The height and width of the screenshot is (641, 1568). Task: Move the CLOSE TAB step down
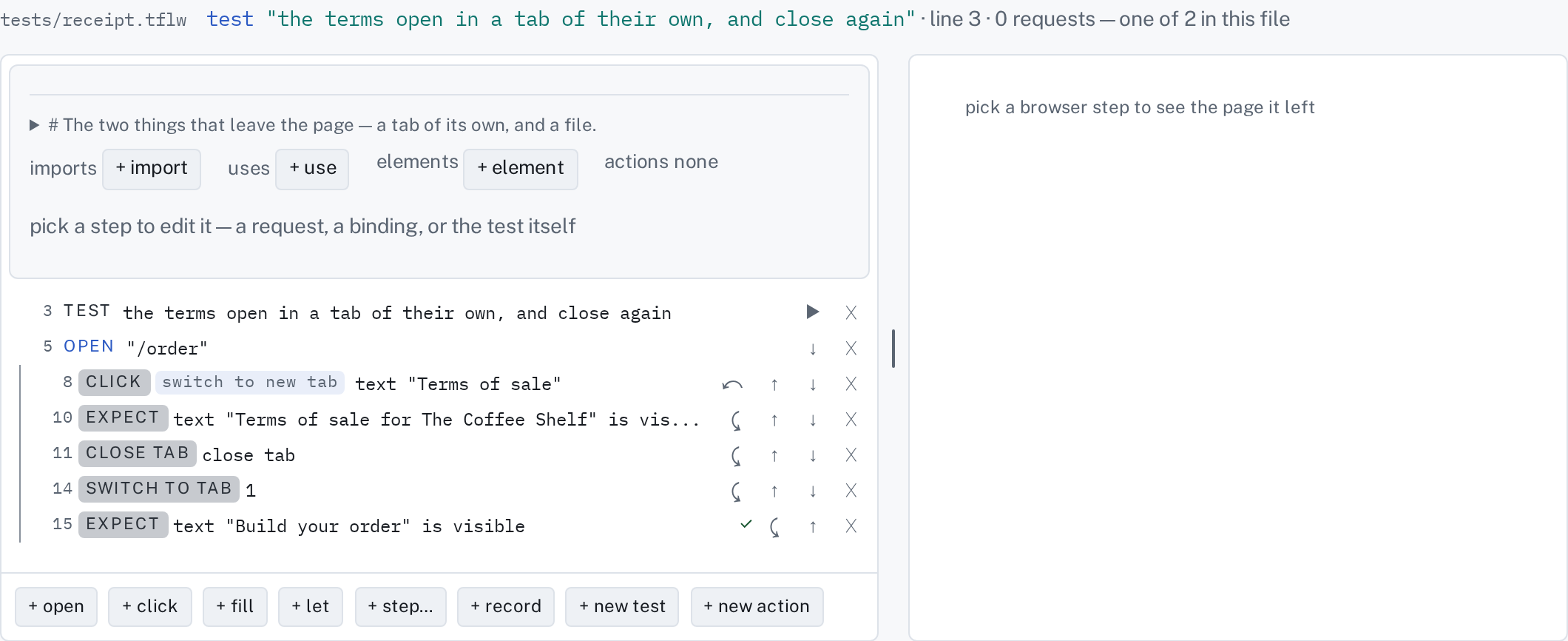[813, 455]
